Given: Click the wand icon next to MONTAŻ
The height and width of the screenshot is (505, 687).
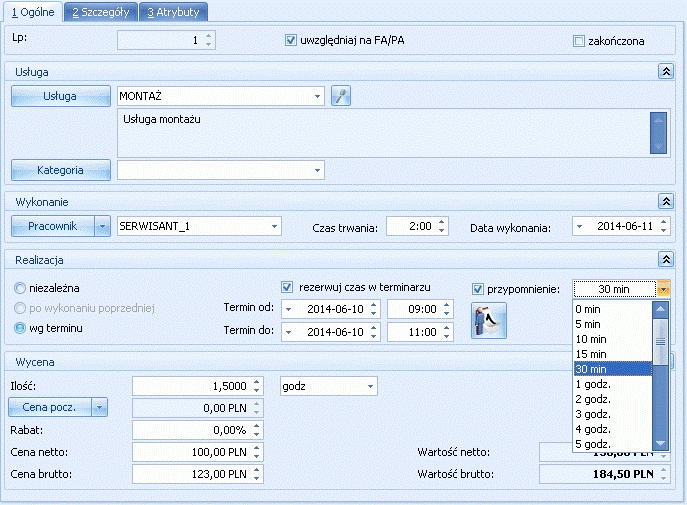Looking at the screenshot, I should 341,96.
